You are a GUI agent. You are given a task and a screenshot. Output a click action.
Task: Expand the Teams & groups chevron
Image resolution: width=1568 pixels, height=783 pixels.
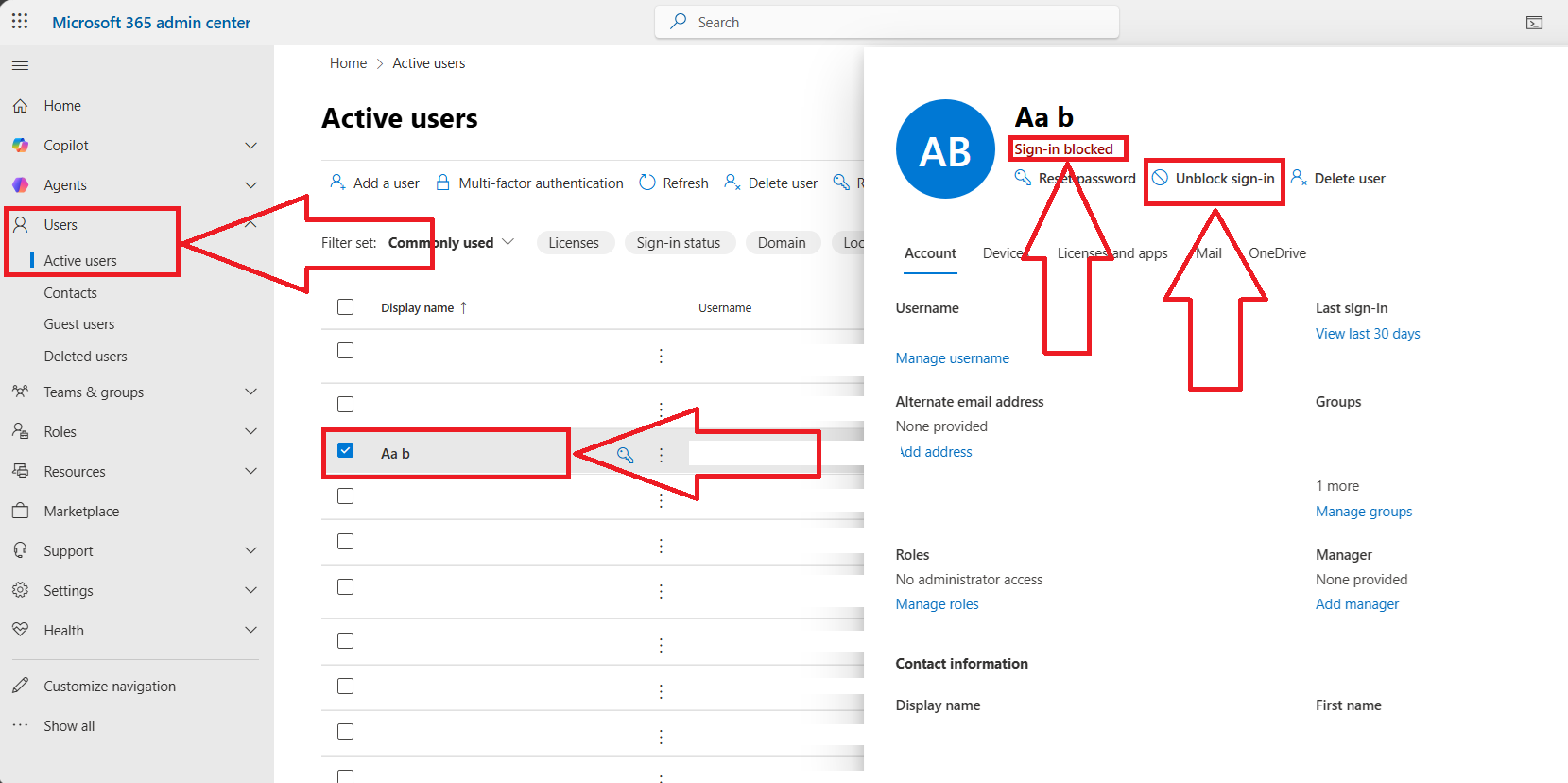(250, 391)
